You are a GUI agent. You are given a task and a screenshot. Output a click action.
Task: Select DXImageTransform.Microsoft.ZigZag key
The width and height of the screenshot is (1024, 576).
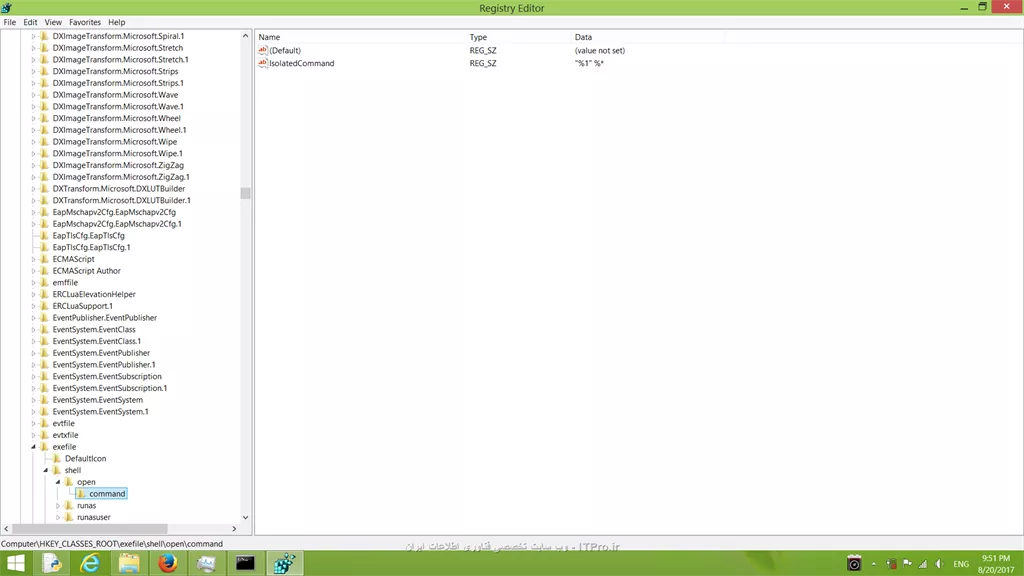[x=118, y=165]
